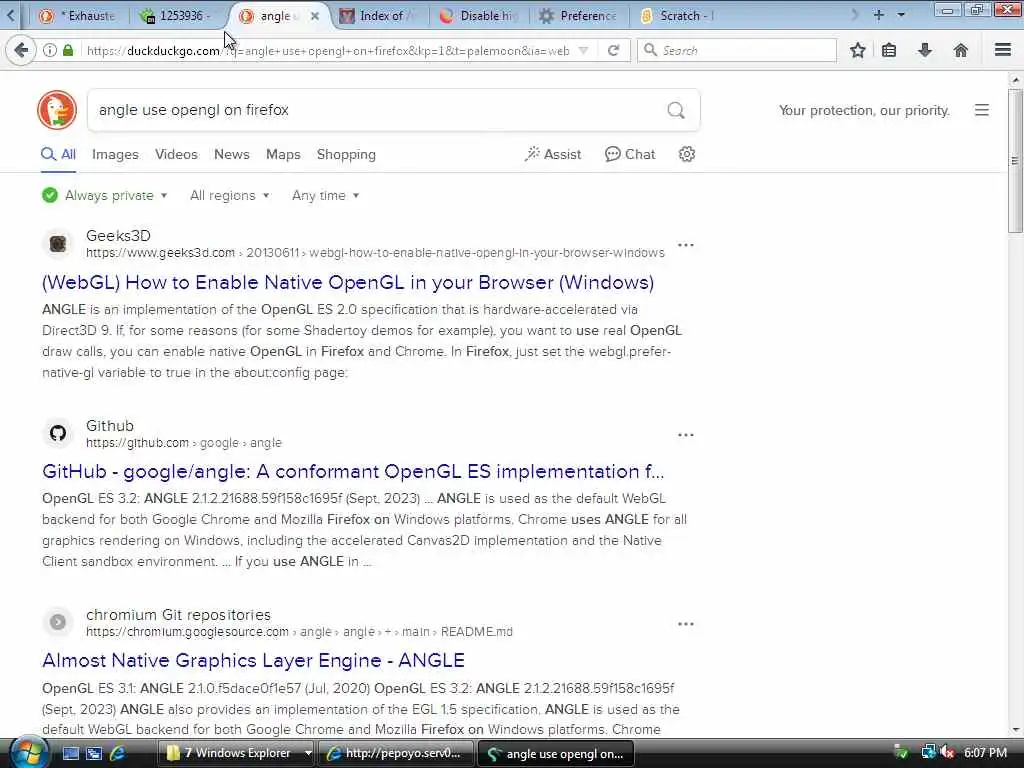The image size is (1024, 768).
Task: Click the magnifier in DuckDuckGo search box
Action: coord(676,110)
